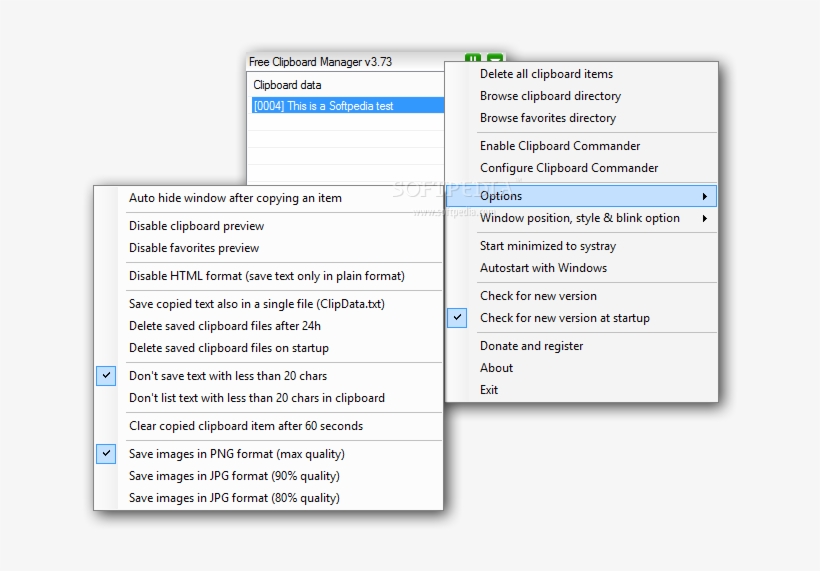Open the About entry
820x571 pixels.
coord(581,368)
